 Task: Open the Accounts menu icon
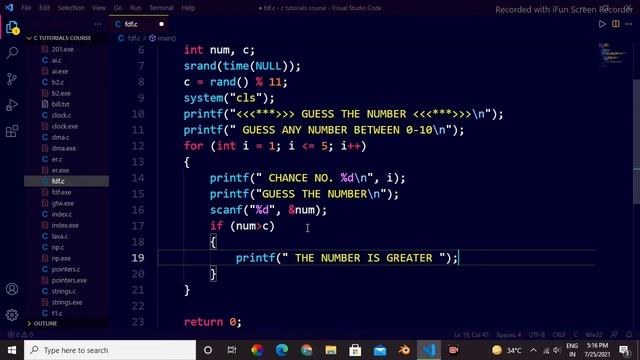point(12,289)
